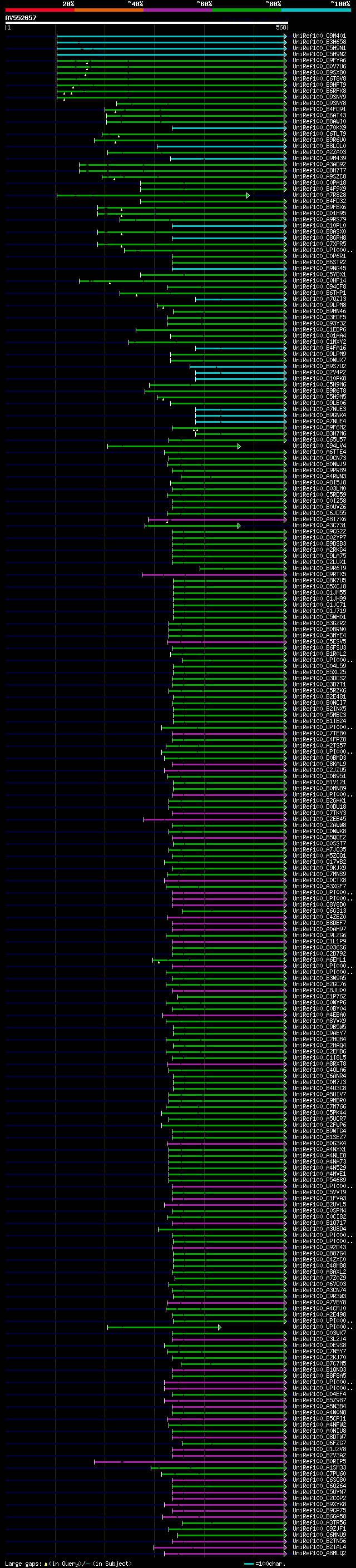Click the cyan ~100% identity color segment
The width and height of the screenshot is (356, 1568).
[316, 10]
